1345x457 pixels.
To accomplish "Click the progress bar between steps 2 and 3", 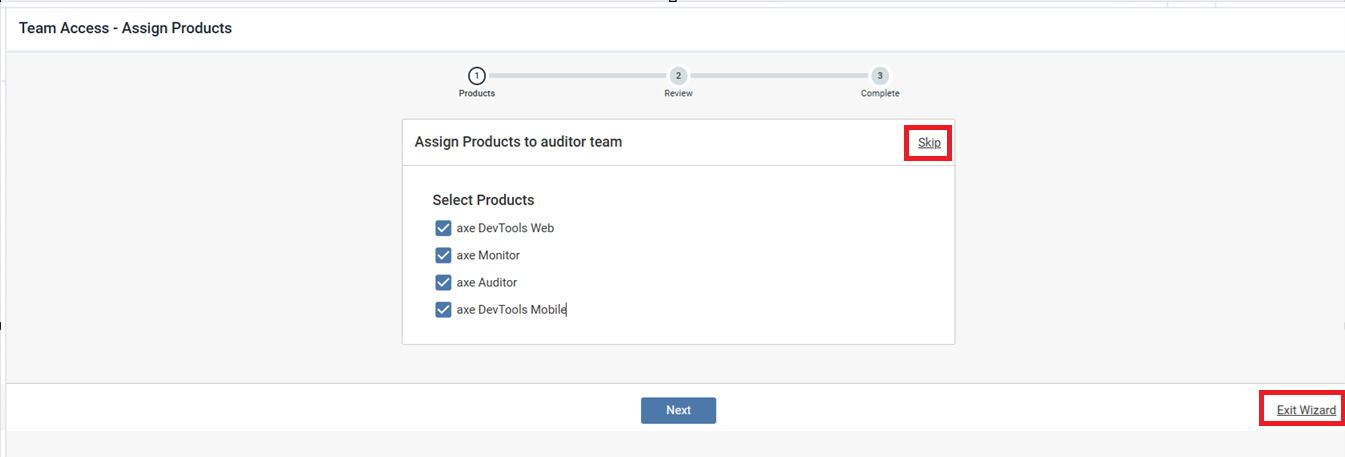I will click(x=778, y=76).
